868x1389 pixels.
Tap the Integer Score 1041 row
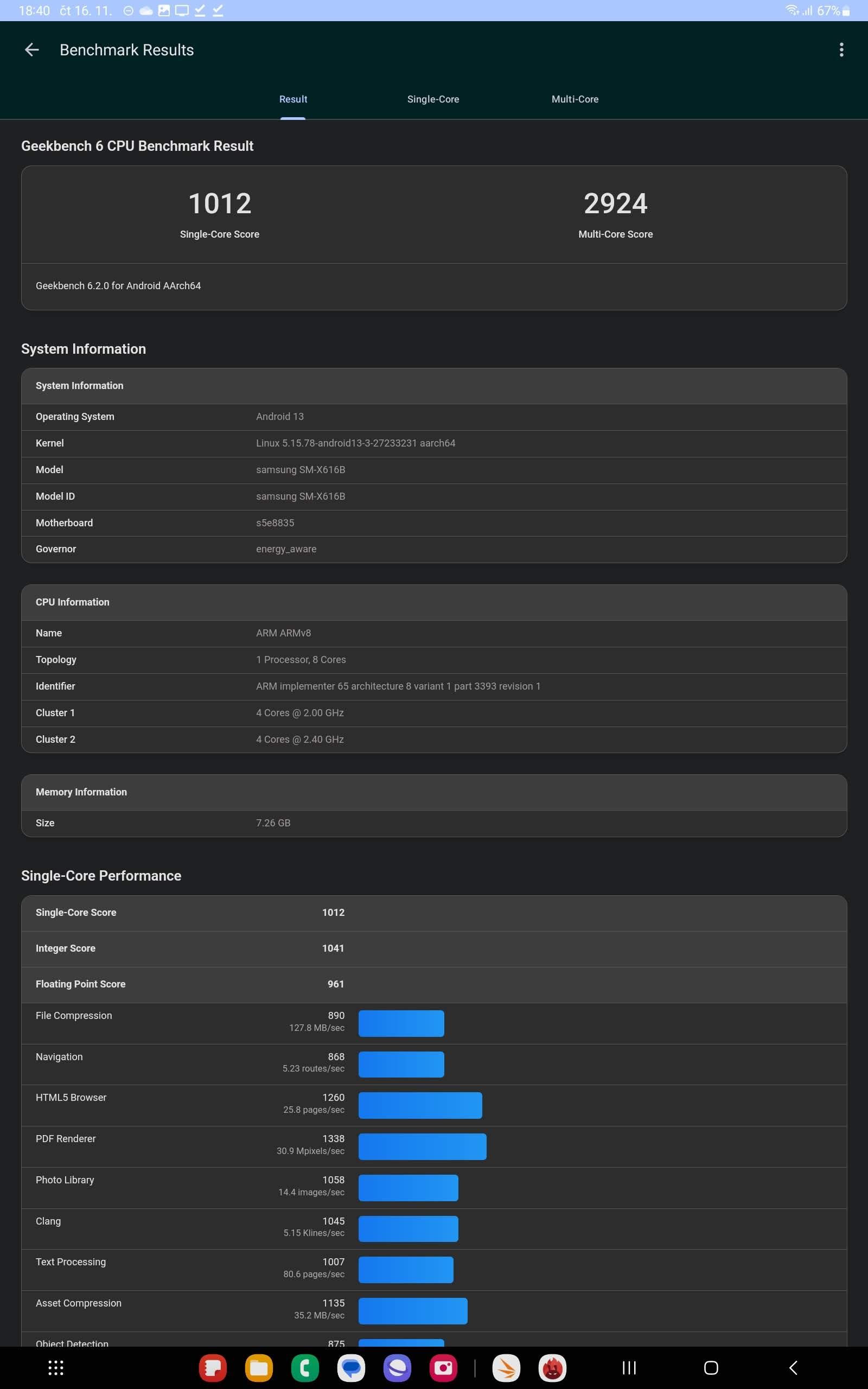click(434, 948)
